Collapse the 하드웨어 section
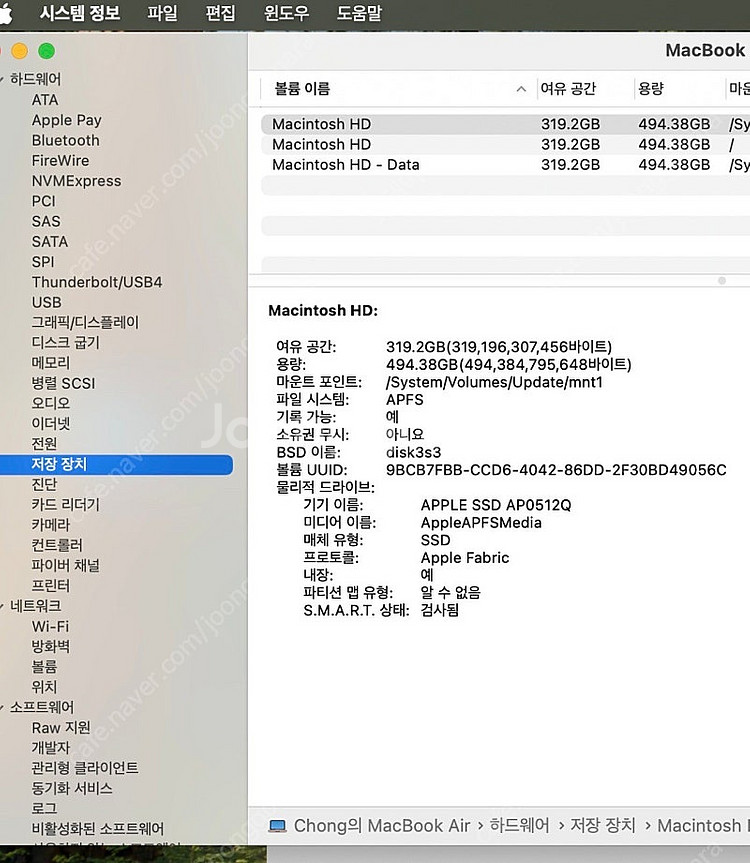Image resolution: width=750 pixels, height=863 pixels. coord(2,79)
